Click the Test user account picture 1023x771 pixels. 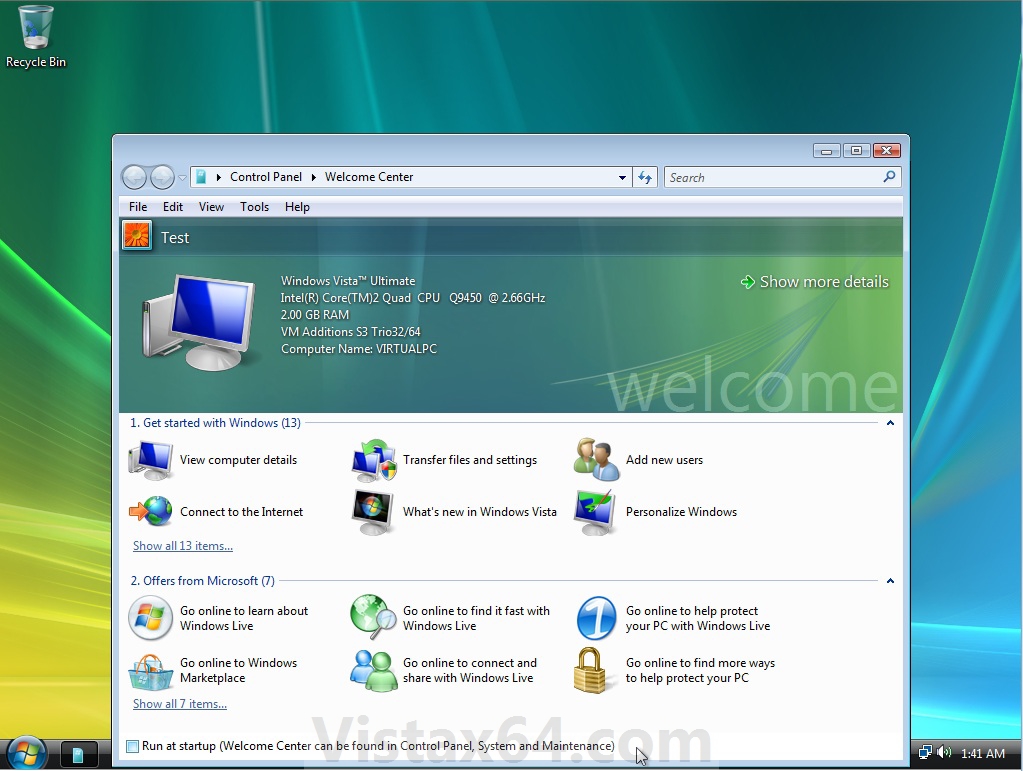tap(137, 235)
